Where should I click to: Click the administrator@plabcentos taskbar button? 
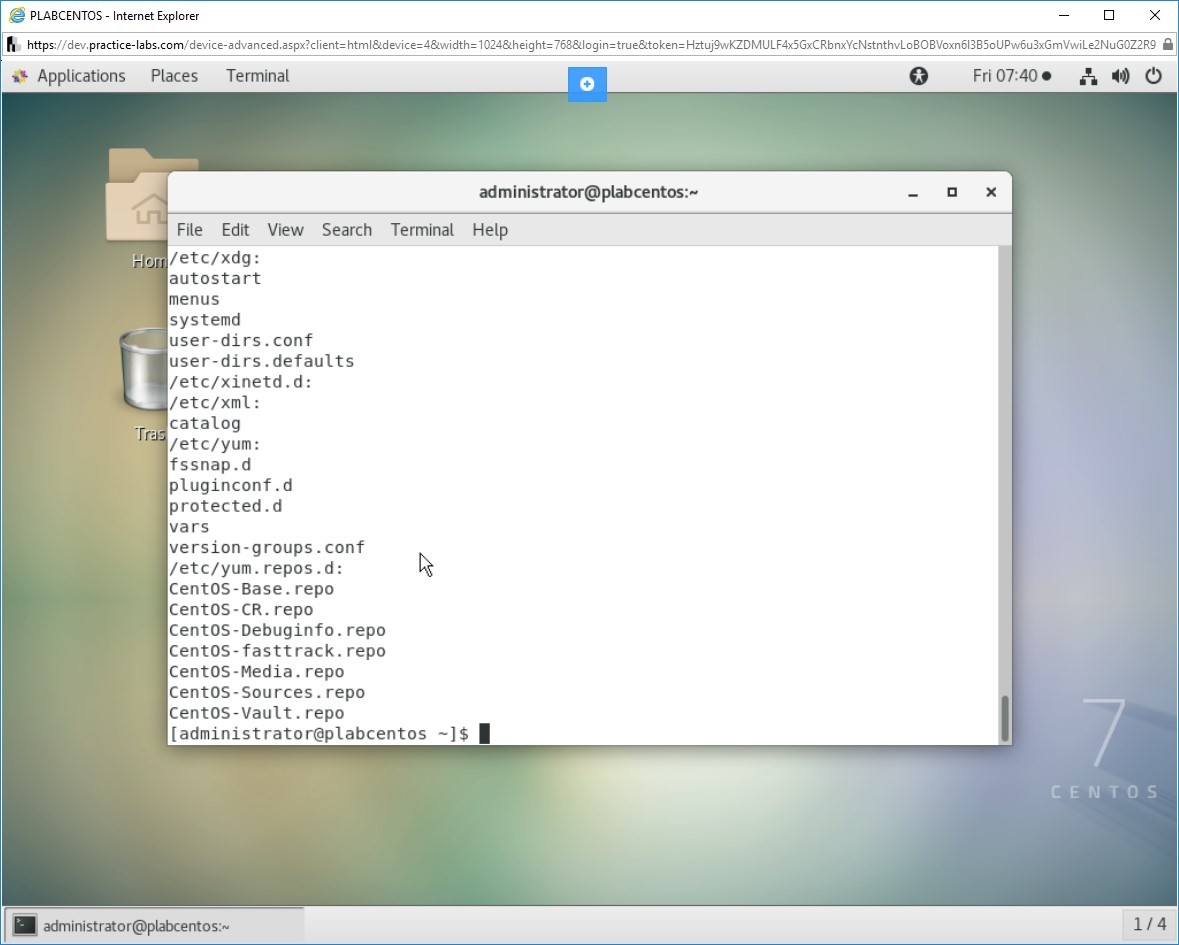point(154,925)
